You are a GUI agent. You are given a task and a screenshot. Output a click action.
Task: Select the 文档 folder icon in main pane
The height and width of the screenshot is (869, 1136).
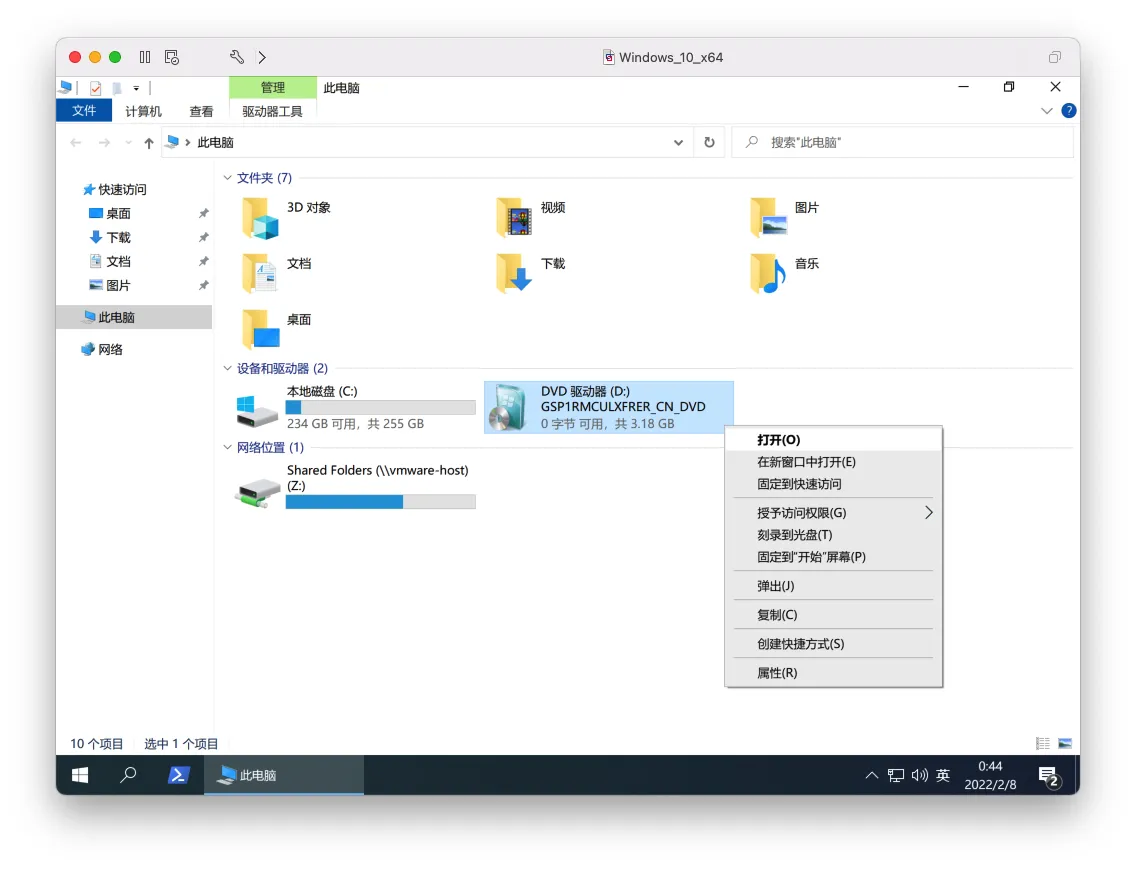click(x=261, y=274)
